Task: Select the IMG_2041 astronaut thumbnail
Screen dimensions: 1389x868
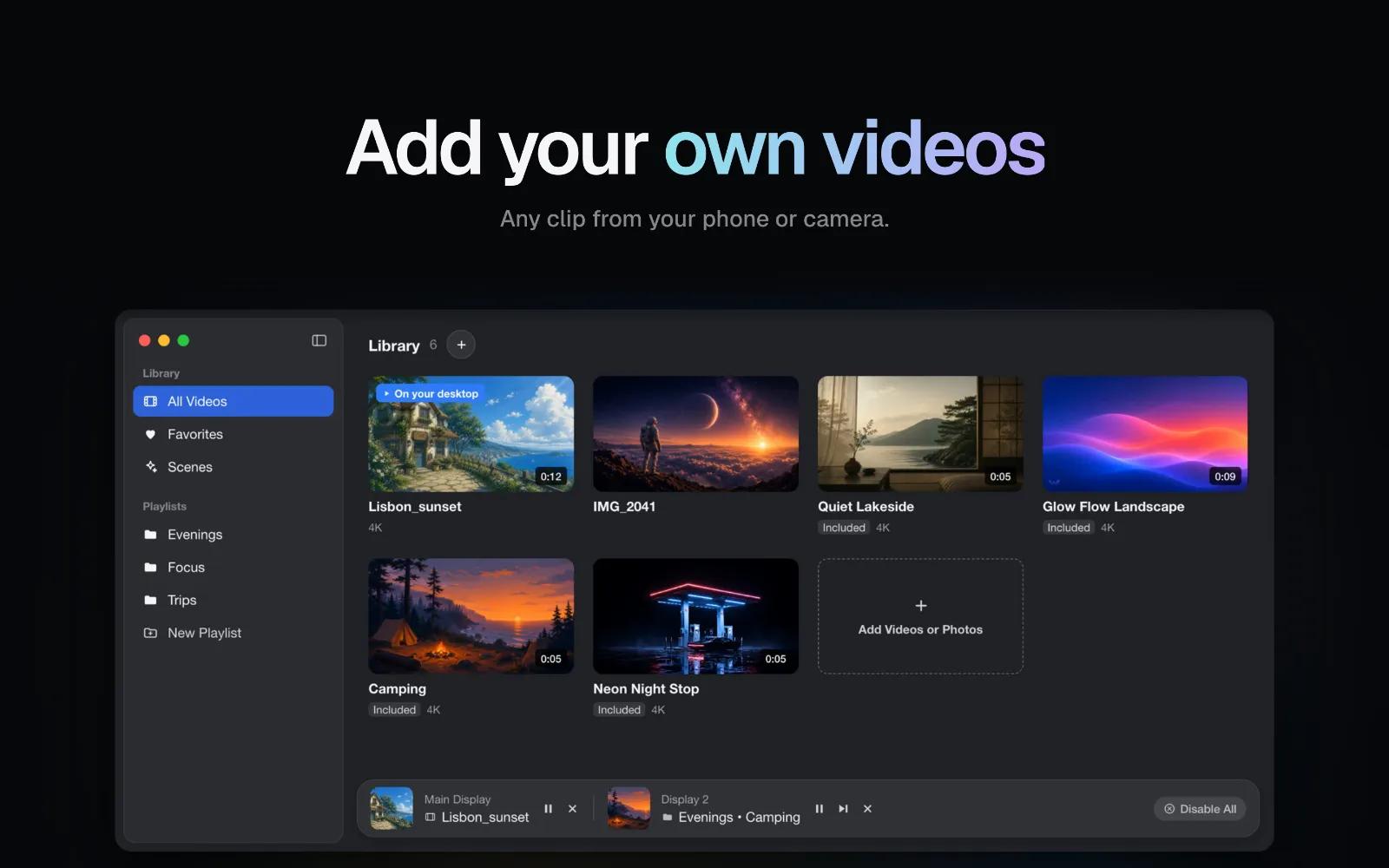Action: click(695, 434)
